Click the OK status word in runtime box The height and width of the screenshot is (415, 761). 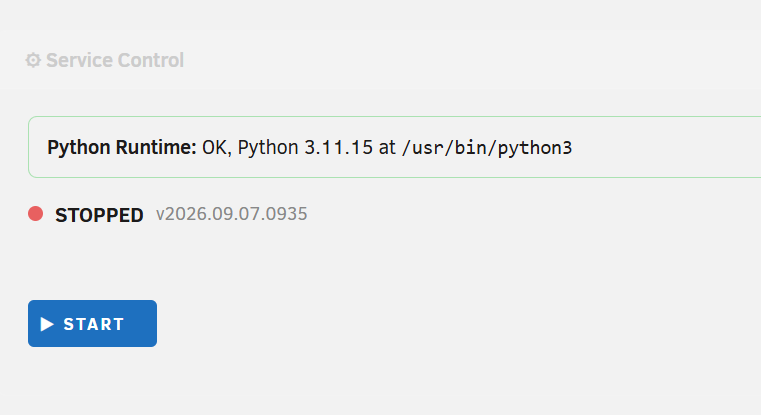pyautogui.click(x=214, y=147)
